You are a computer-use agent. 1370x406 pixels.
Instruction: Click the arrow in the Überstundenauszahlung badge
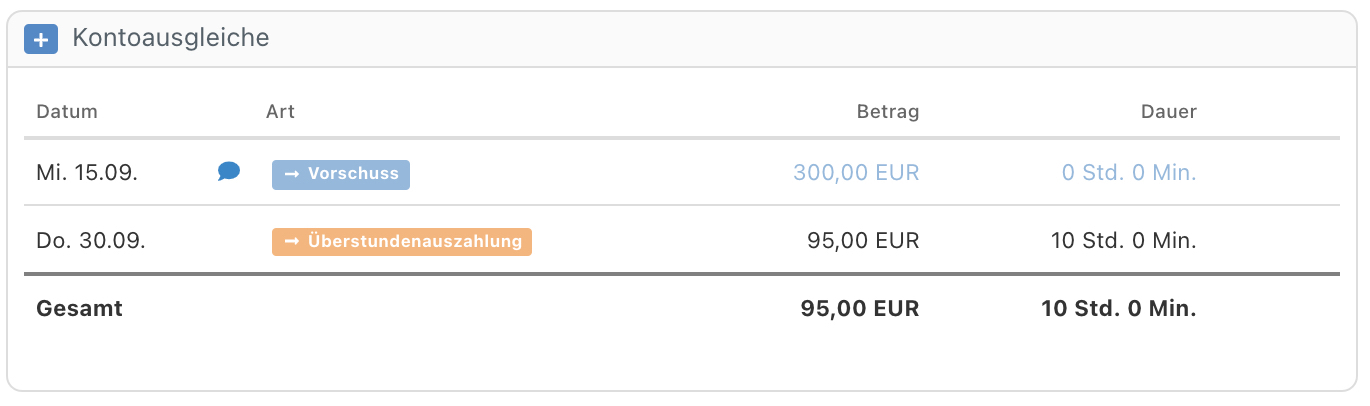click(x=293, y=242)
